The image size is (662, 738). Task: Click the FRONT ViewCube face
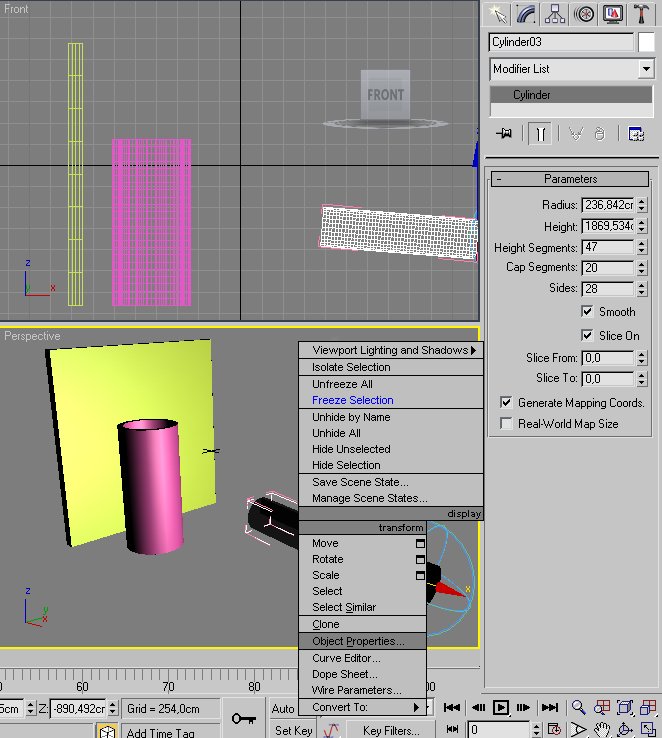tap(385, 95)
